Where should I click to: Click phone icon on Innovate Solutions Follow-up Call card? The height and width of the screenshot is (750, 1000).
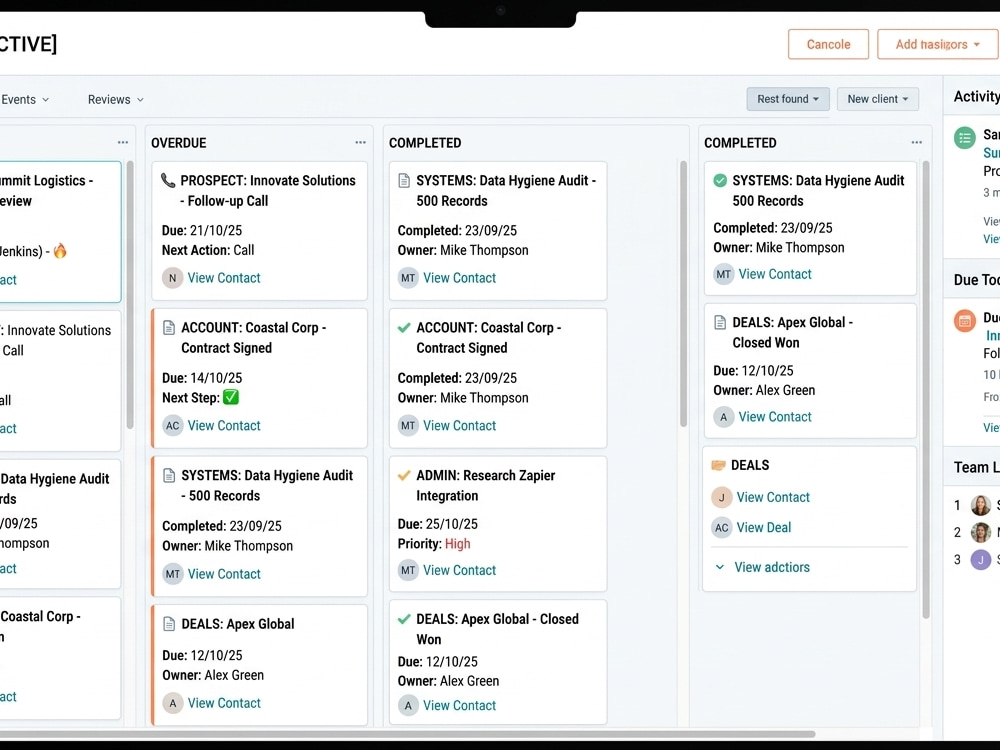pyautogui.click(x=168, y=180)
